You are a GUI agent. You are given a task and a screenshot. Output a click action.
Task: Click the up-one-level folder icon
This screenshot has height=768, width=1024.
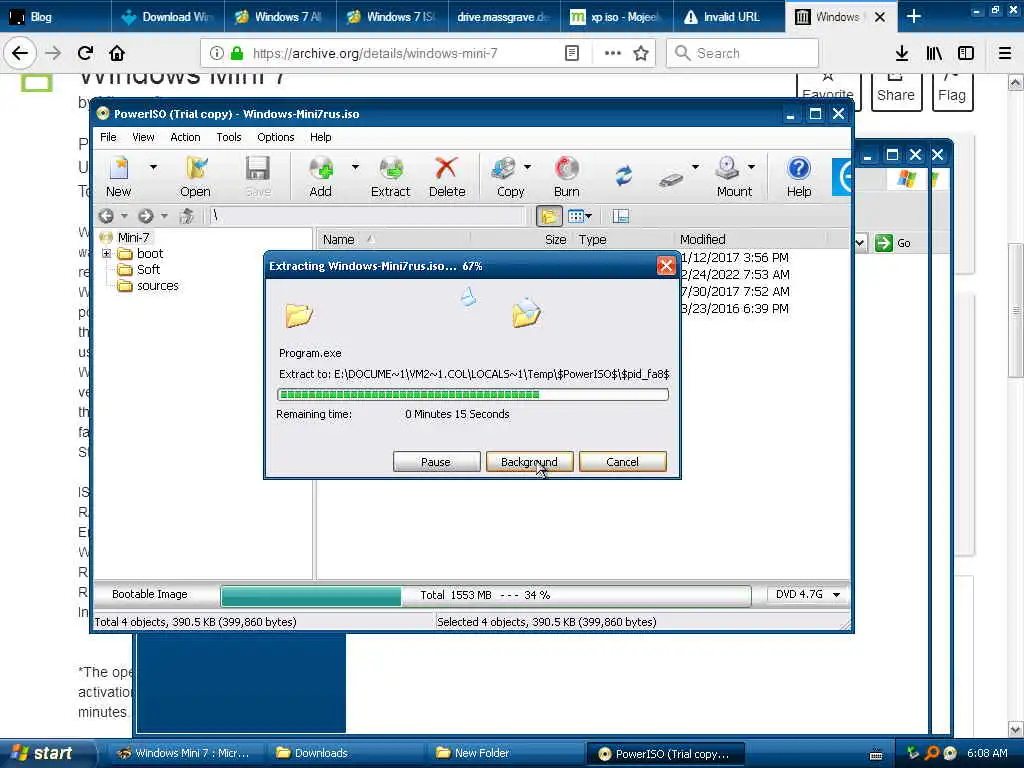click(x=187, y=216)
